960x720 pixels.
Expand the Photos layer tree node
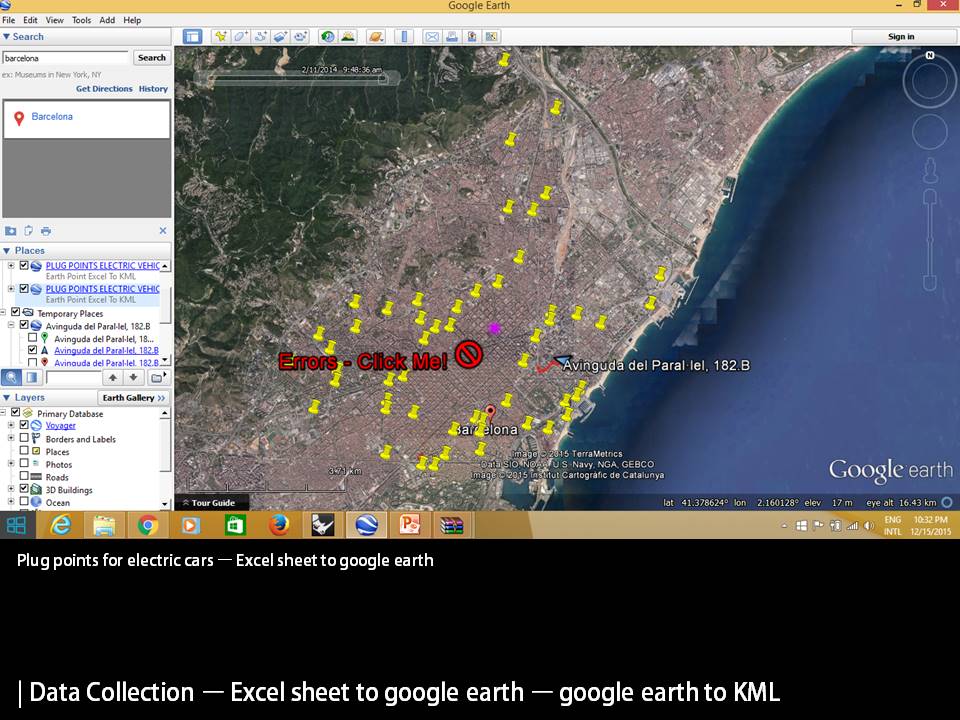tap(11, 464)
